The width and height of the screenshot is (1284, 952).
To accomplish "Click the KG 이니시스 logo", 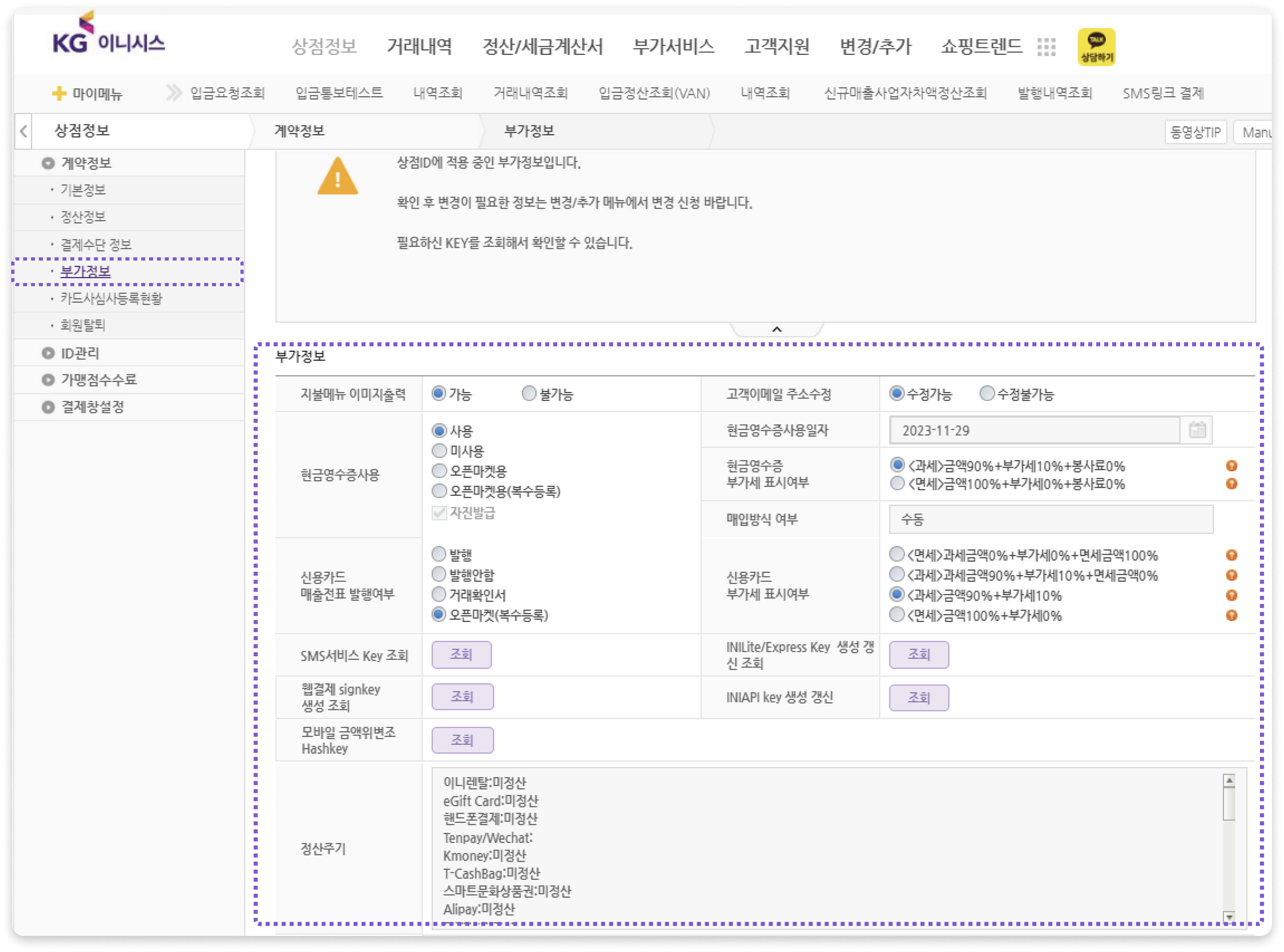I will [108, 33].
